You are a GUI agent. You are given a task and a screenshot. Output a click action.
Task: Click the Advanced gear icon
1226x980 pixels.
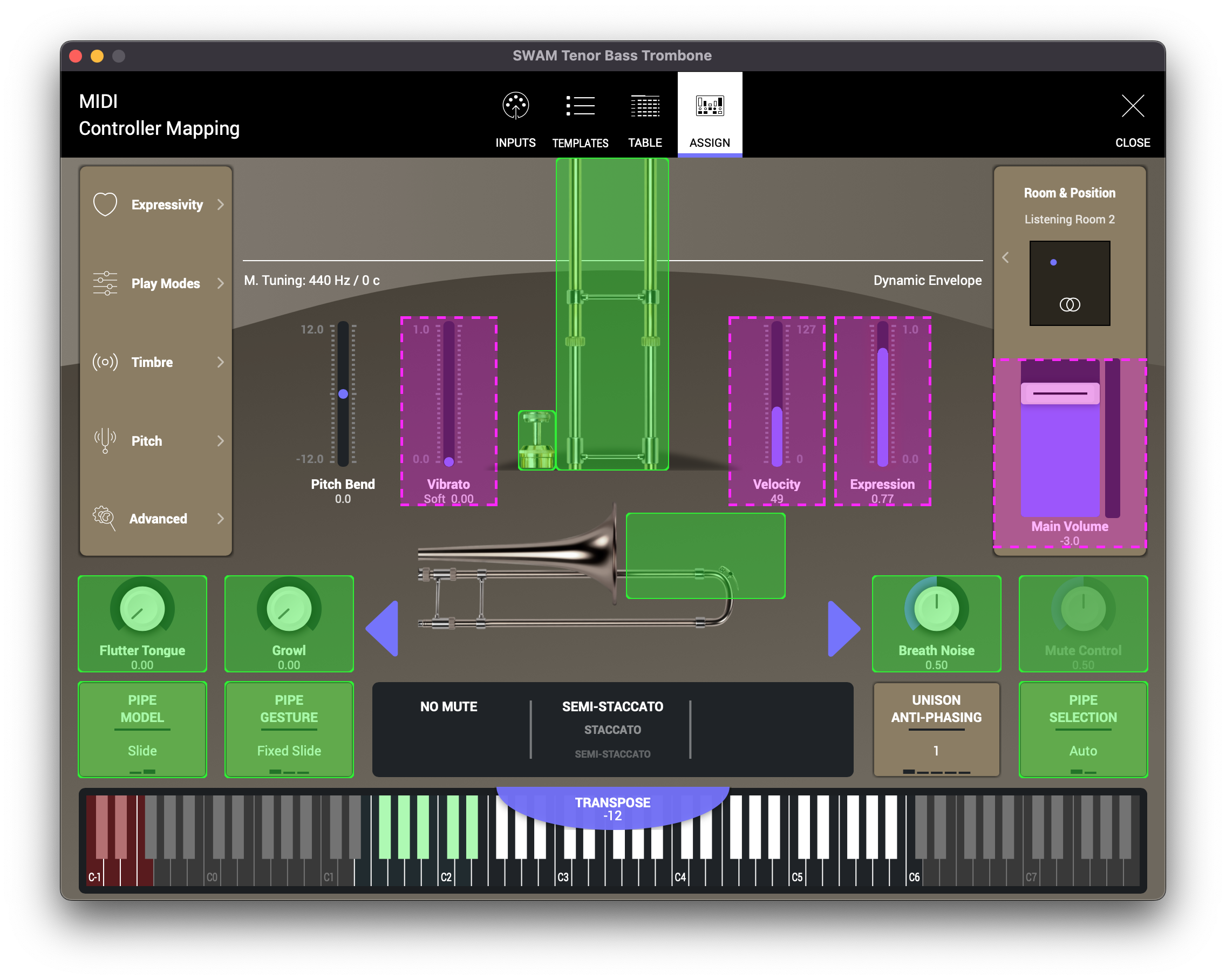pyautogui.click(x=104, y=518)
